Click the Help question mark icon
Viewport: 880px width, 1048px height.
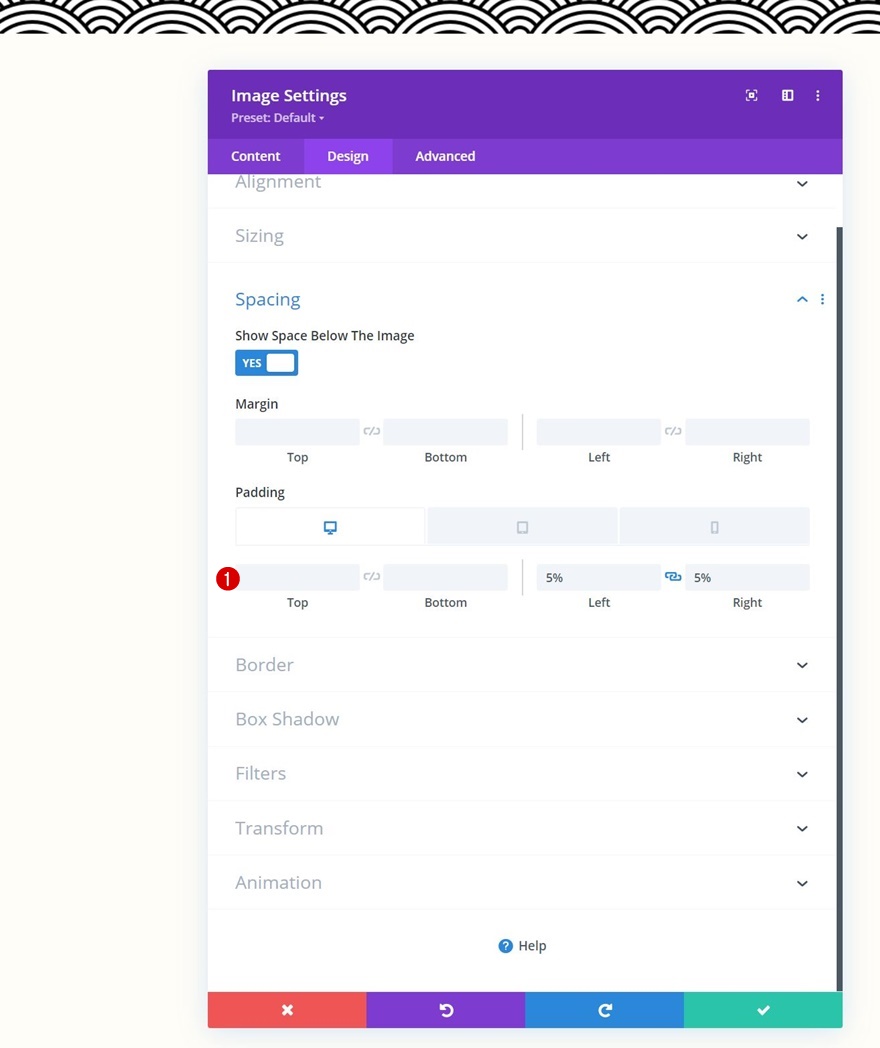pos(506,946)
